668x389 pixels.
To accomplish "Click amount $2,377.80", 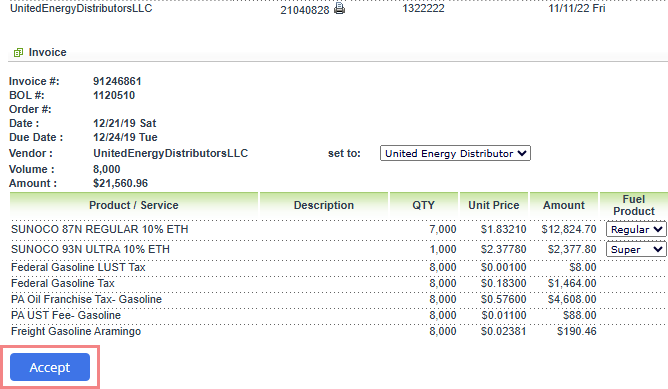I will 572,249.
